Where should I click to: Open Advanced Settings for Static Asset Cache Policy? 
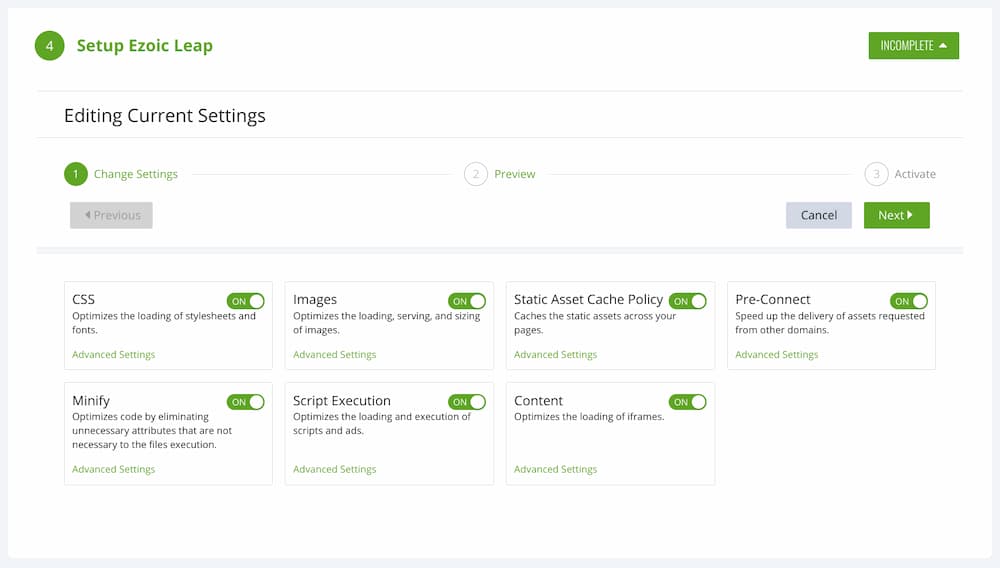(555, 354)
